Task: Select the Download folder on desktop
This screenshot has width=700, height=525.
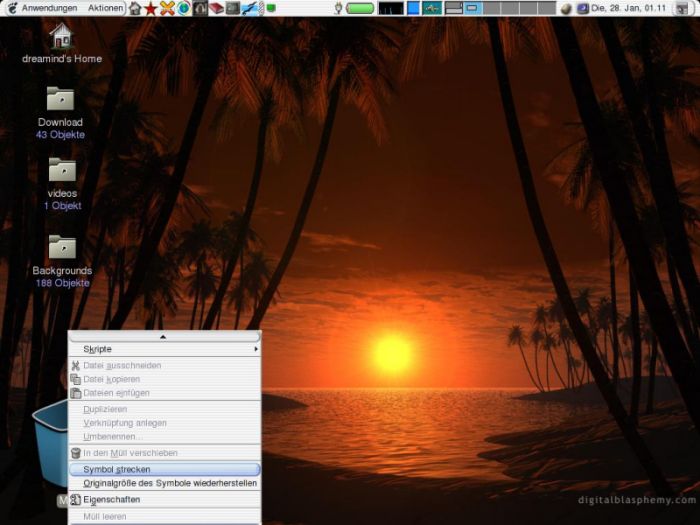Action: pos(60,112)
